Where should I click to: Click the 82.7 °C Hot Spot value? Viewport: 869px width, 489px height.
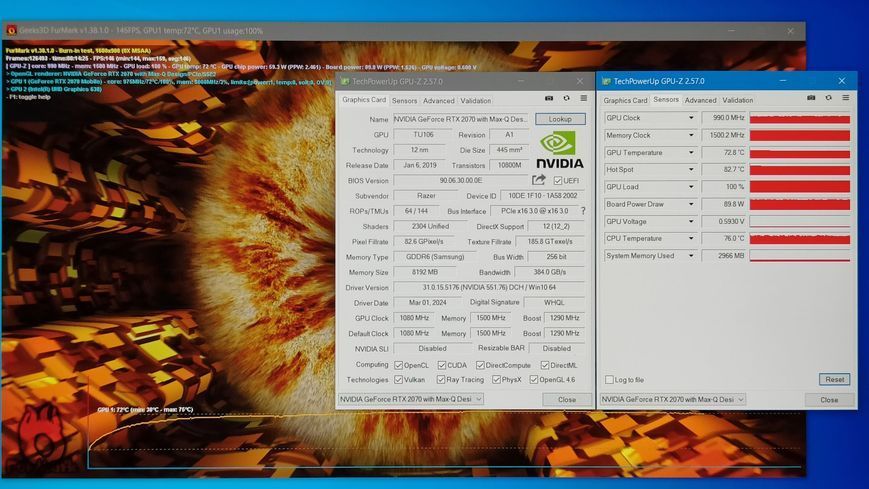(x=724, y=170)
